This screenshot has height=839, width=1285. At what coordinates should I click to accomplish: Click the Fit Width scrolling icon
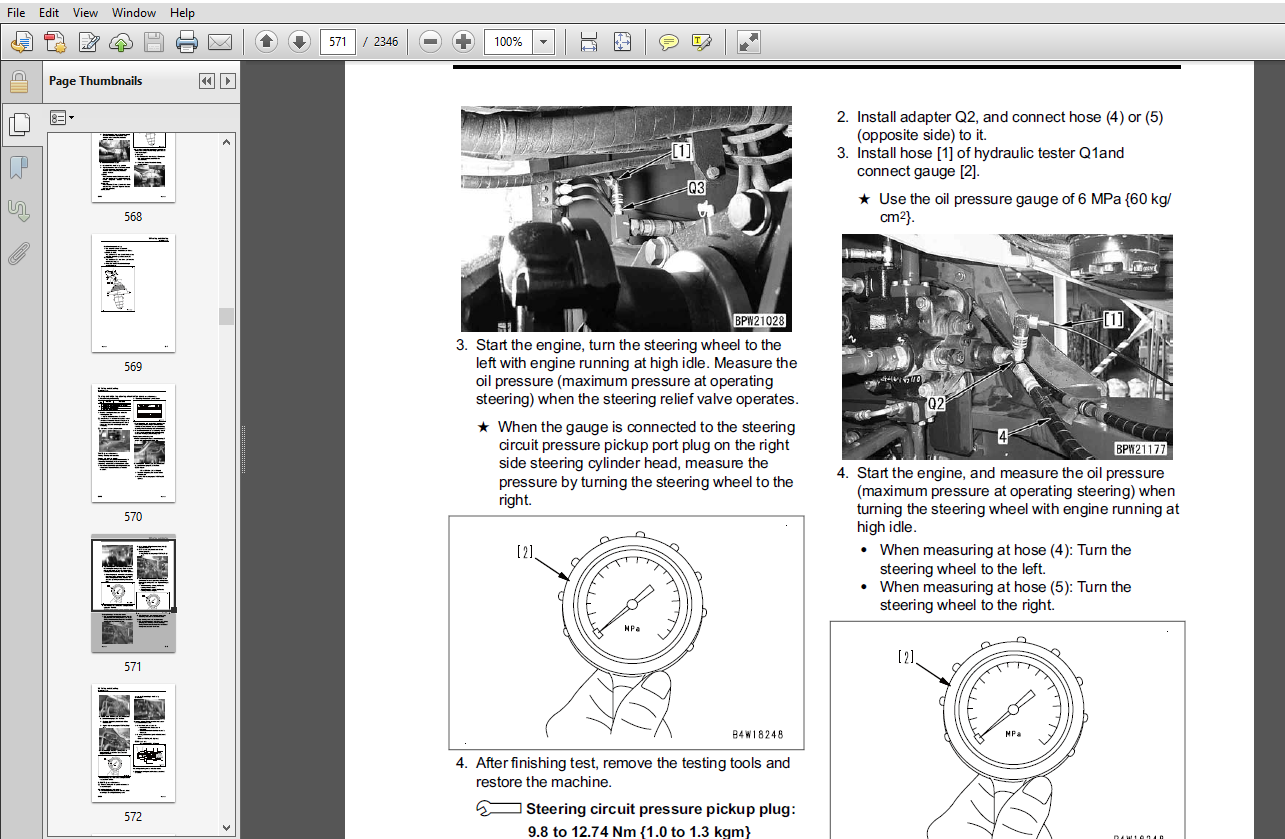tap(589, 42)
